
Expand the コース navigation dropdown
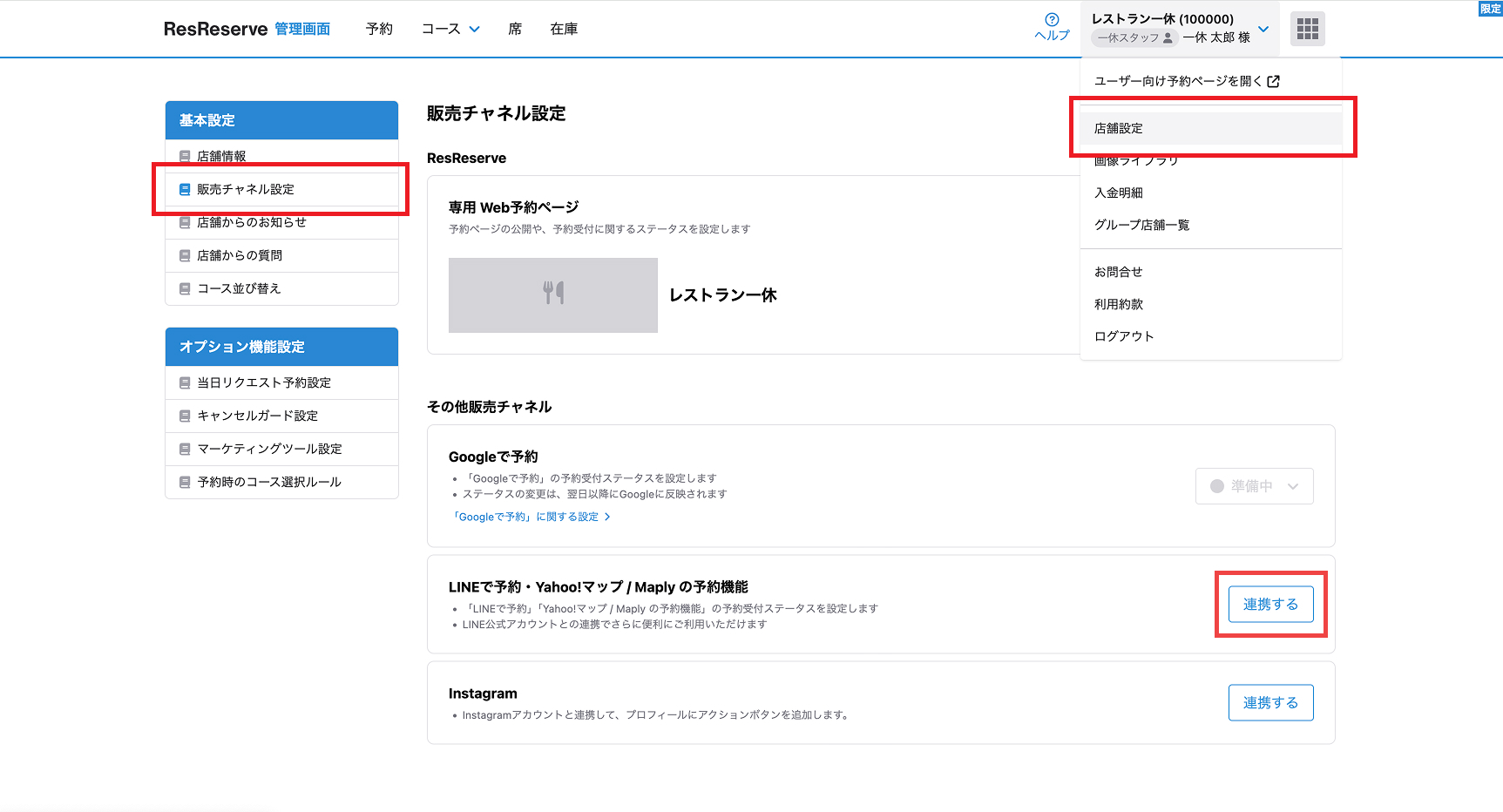click(450, 29)
